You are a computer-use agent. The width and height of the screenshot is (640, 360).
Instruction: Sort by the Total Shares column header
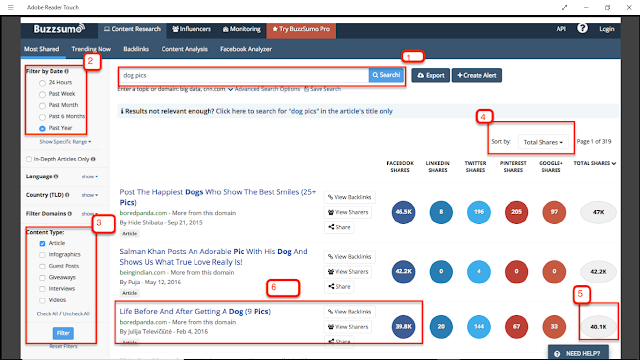tap(595, 163)
